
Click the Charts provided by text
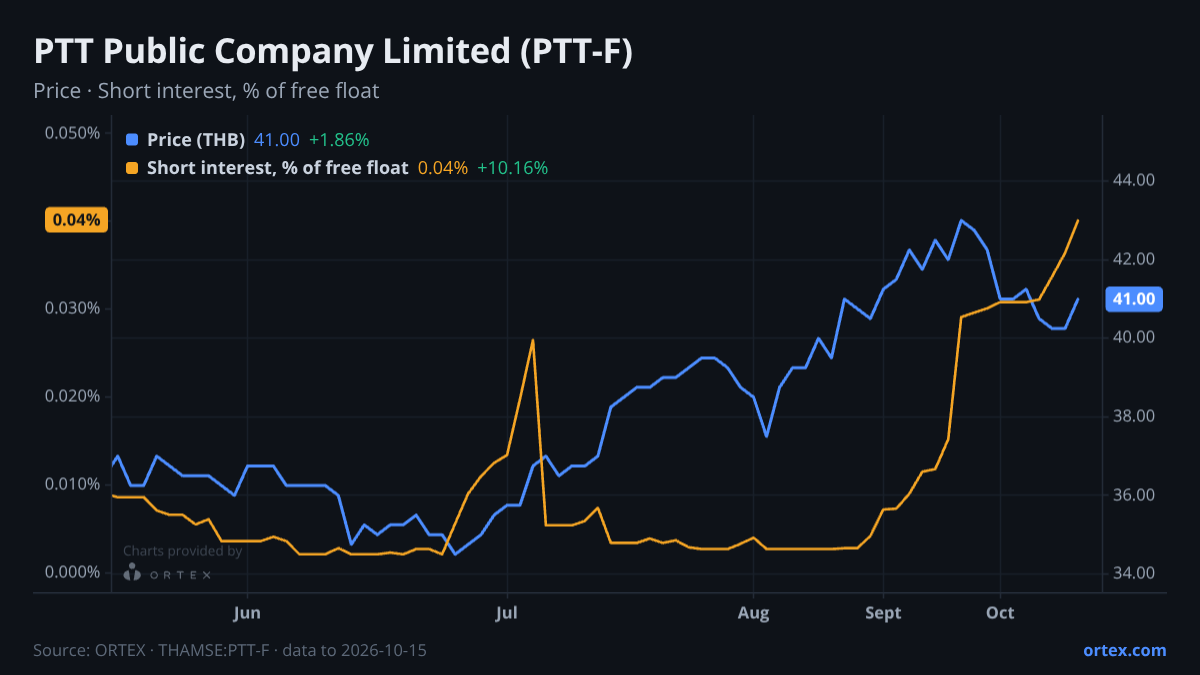183,551
